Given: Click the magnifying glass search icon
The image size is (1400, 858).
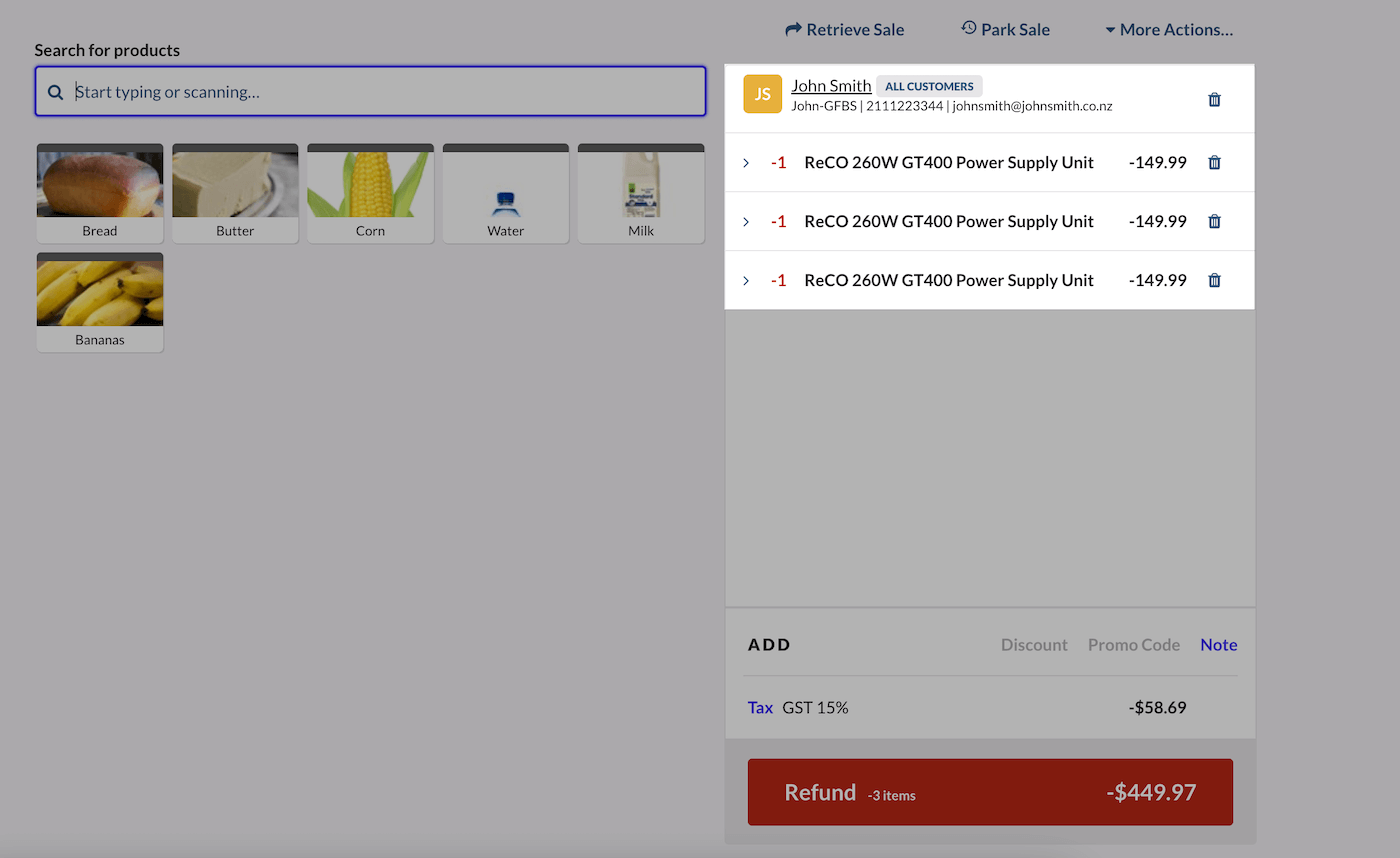Looking at the screenshot, I should coord(55,91).
